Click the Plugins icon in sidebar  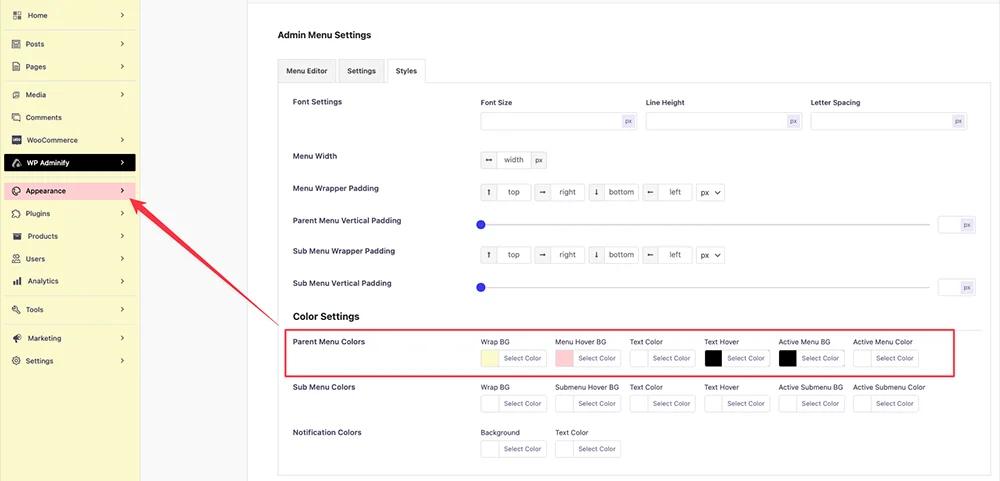click(x=17, y=214)
